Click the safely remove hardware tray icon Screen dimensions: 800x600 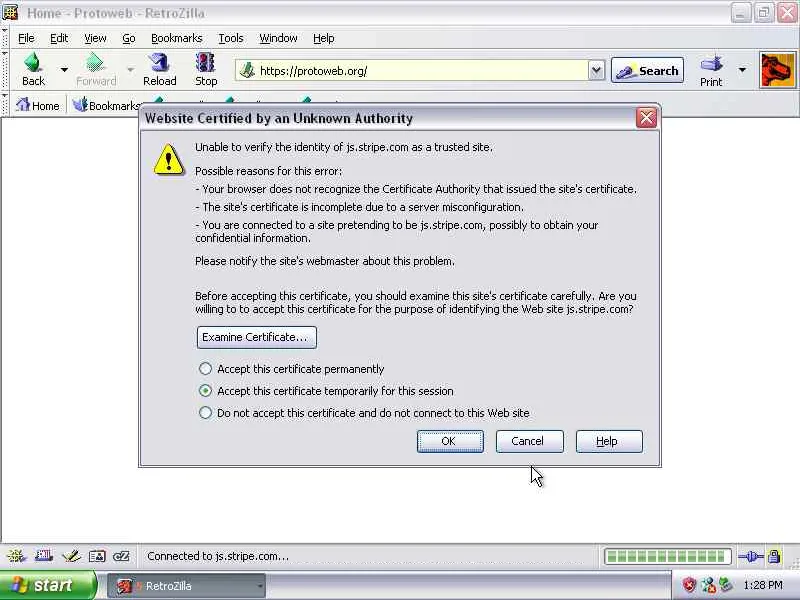(726, 585)
